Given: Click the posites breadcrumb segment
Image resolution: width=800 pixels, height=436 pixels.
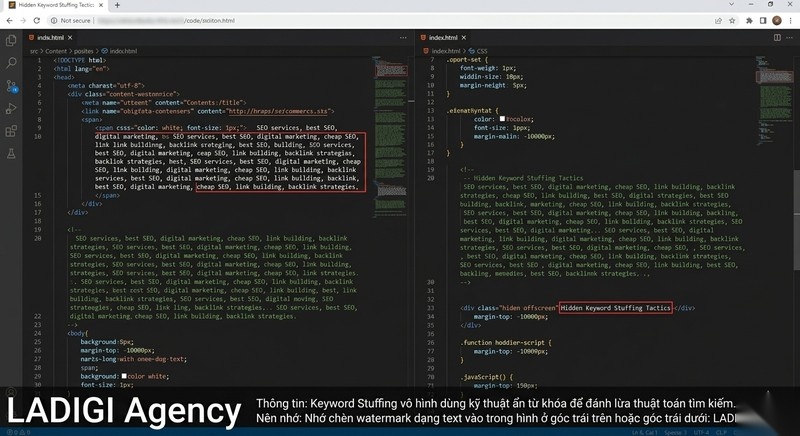Looking at the screenshot, I should (84, 51).
